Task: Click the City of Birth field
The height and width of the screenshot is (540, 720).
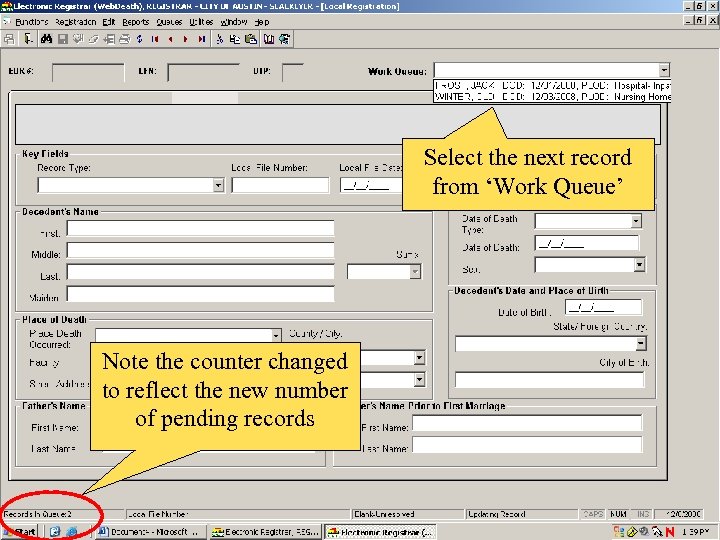Action: (550, 380)
